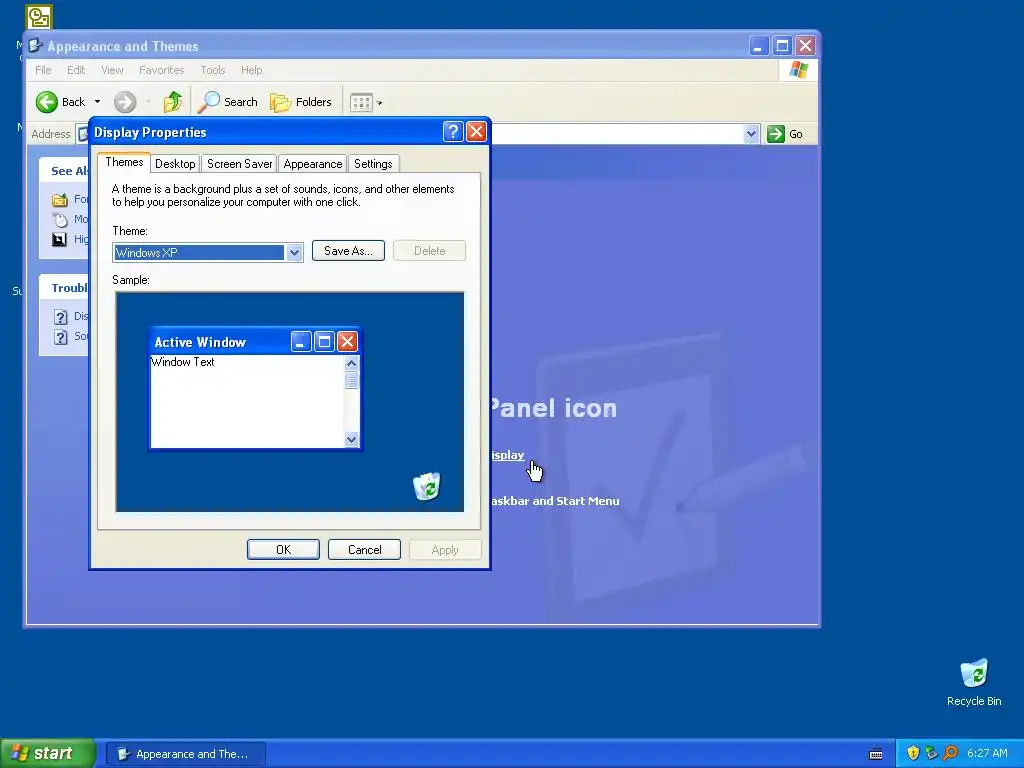The image size is (1024, 768).
Task: Click the security shield tray icon
Action: (913, 753)
